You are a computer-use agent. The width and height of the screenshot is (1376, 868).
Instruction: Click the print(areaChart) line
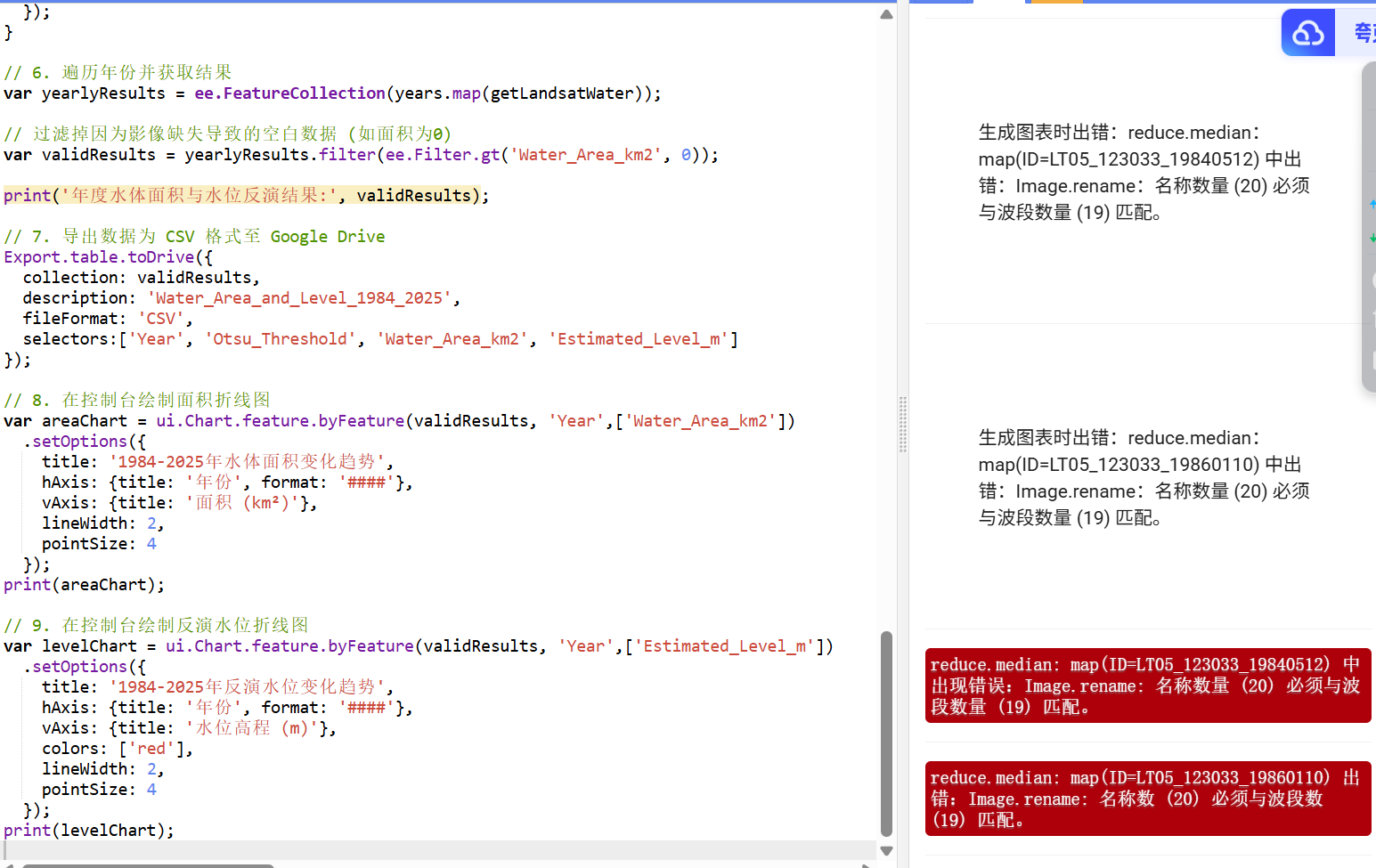[84, 585]
